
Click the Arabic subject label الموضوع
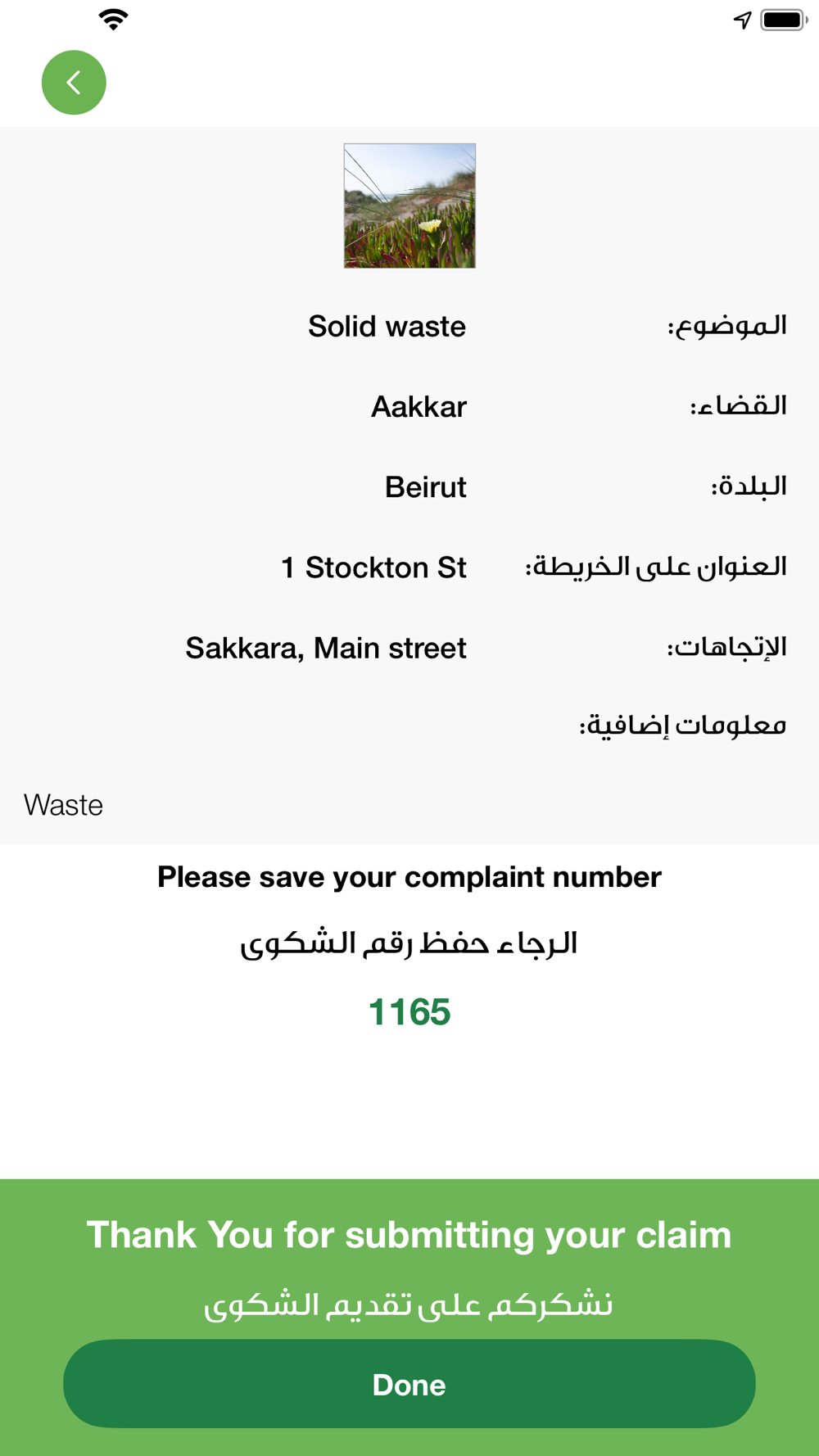coord(726,326)
